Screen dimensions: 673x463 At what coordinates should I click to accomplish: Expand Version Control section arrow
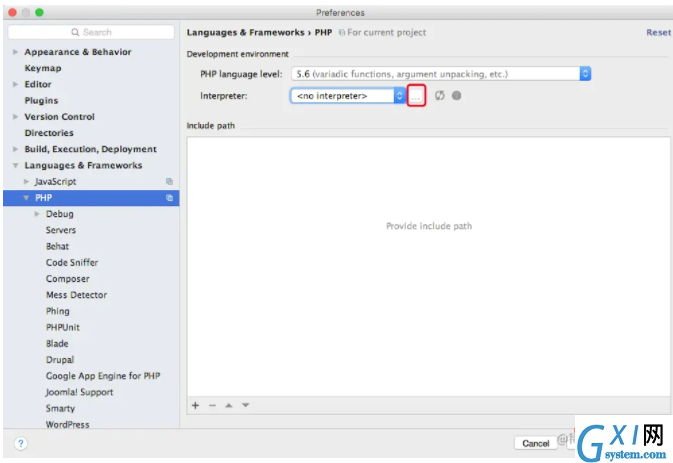click(x=15, y=117)
